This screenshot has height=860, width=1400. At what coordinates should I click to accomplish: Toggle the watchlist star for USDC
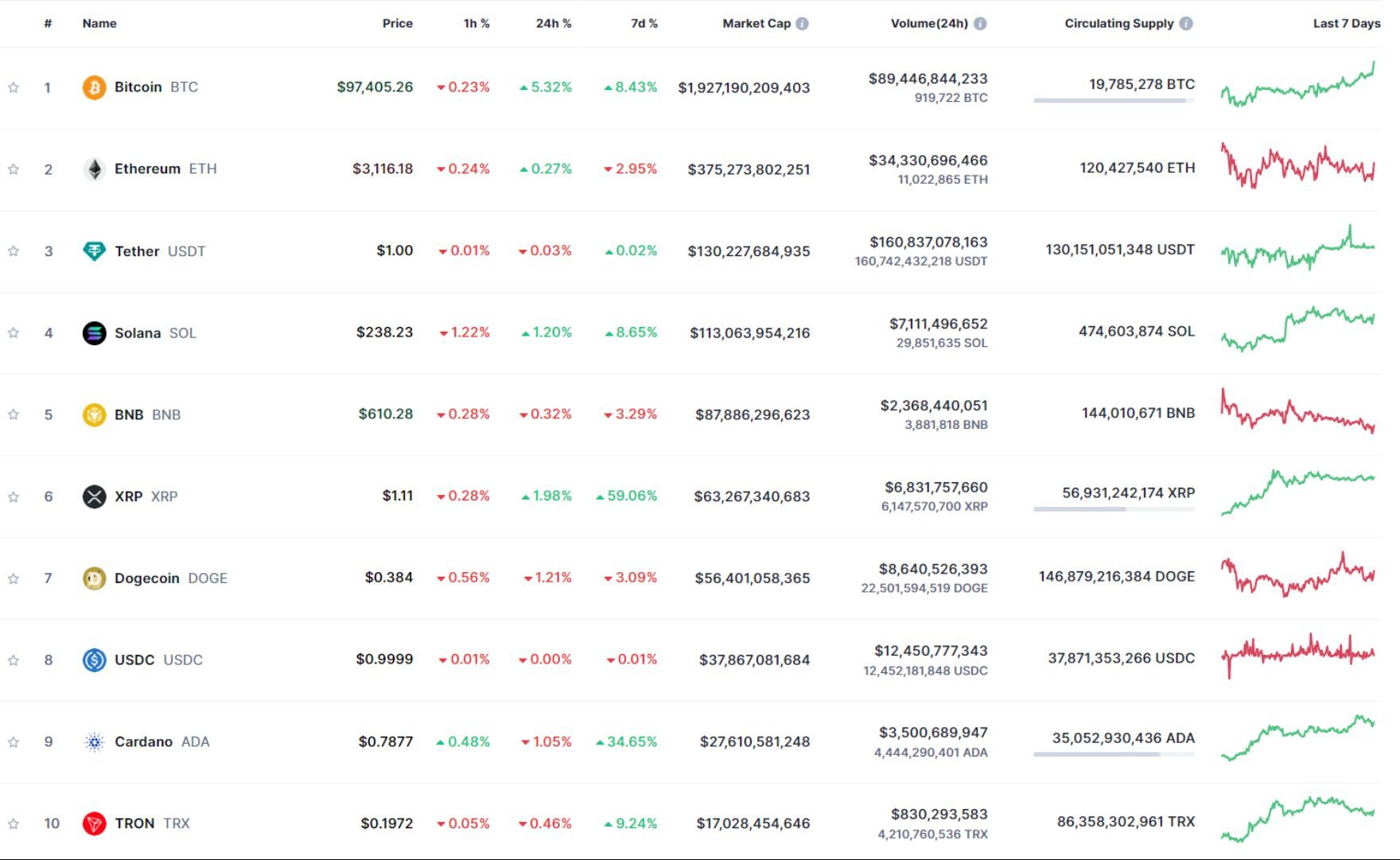14,660
